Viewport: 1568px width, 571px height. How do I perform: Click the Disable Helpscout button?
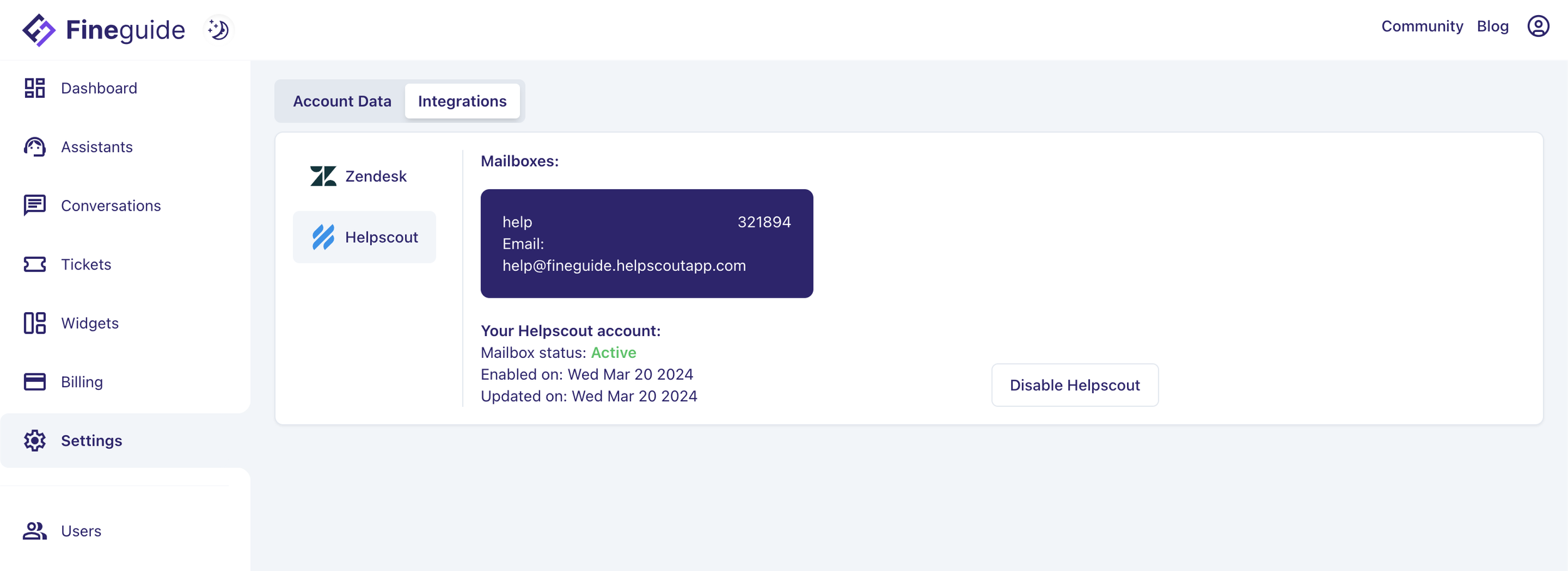coord(1074,385)
